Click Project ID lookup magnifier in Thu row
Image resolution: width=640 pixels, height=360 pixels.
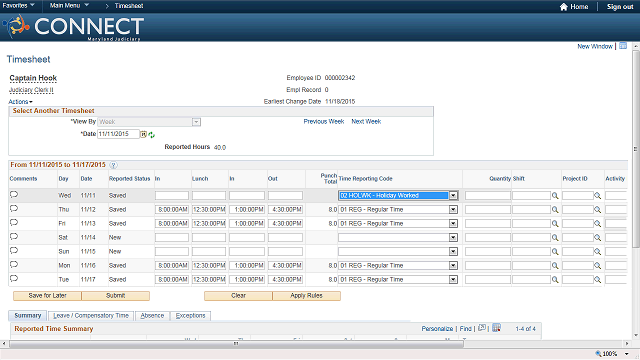pyautogui.click(x=598, y=210)
